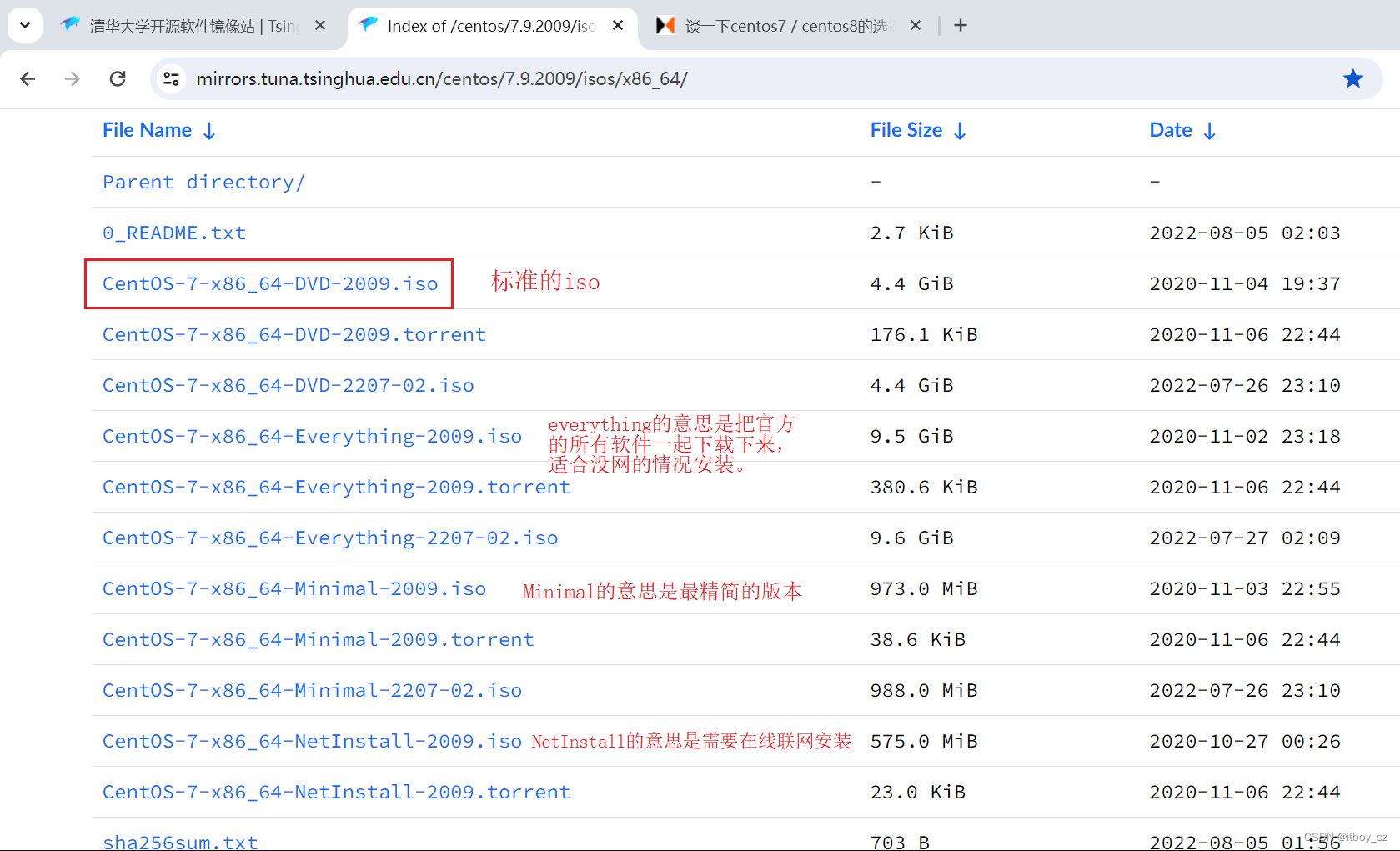Screen dimensions: 1400x851
Task: Click the date 2020-10-27 00:26
Action: click(x=1245, y=741)
